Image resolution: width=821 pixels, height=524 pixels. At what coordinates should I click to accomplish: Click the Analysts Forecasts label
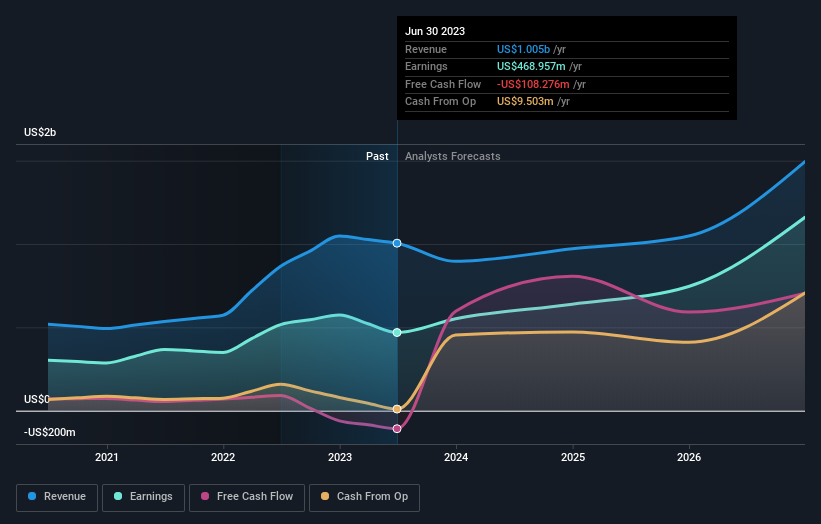point(452,156)
